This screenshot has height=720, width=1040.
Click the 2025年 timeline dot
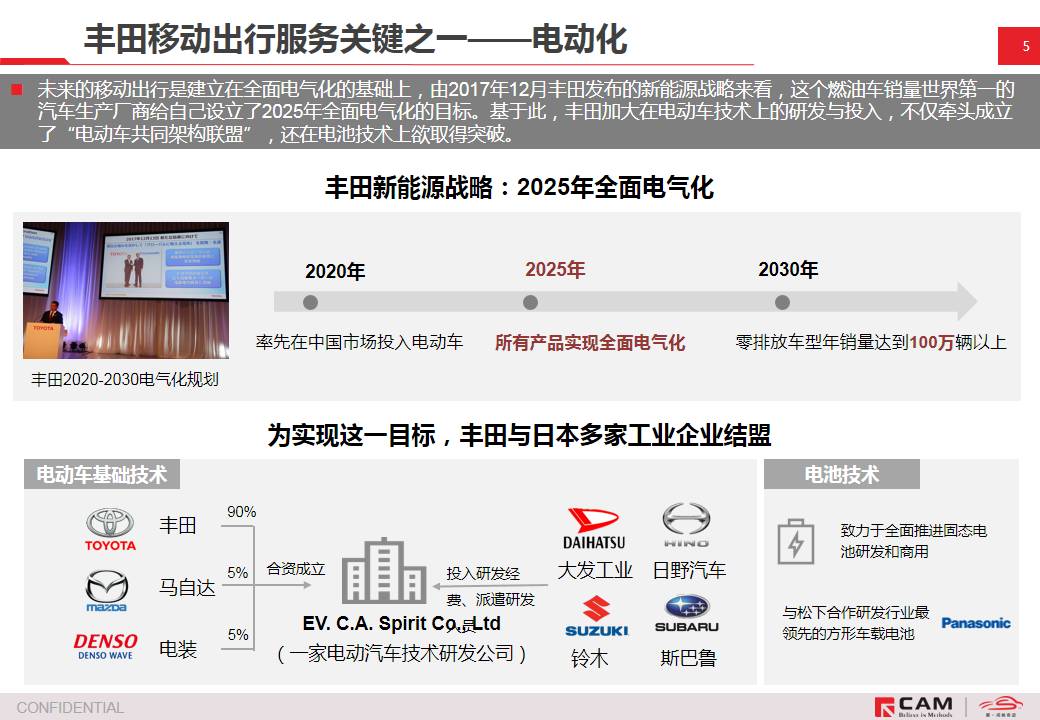(x=530, y=302)
